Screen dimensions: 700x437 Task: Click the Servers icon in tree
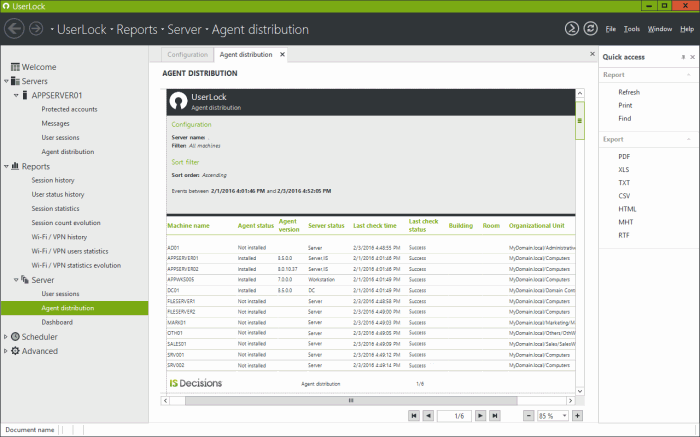(x=15, y=81)
